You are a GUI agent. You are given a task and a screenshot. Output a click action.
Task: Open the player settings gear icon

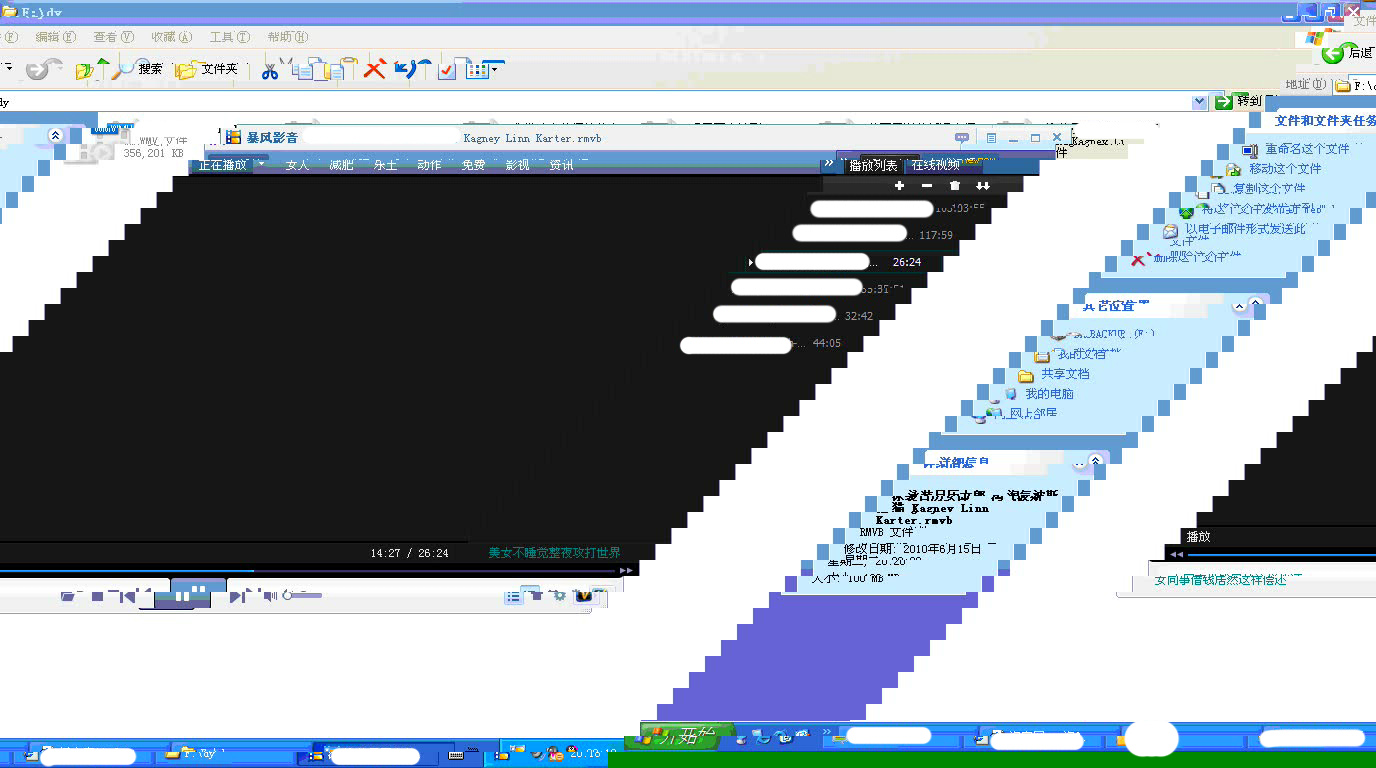coord(558,596)
